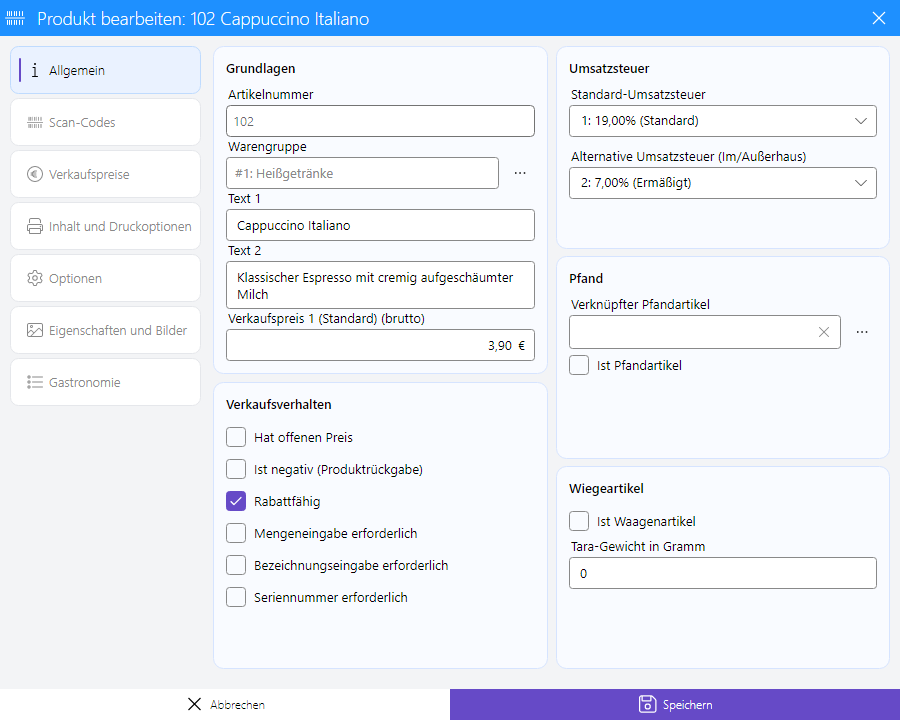Close the Produkt bearbeiten dialog
Image resolution: width=900 pixels, height=720 pixels.
coord(879,18)
